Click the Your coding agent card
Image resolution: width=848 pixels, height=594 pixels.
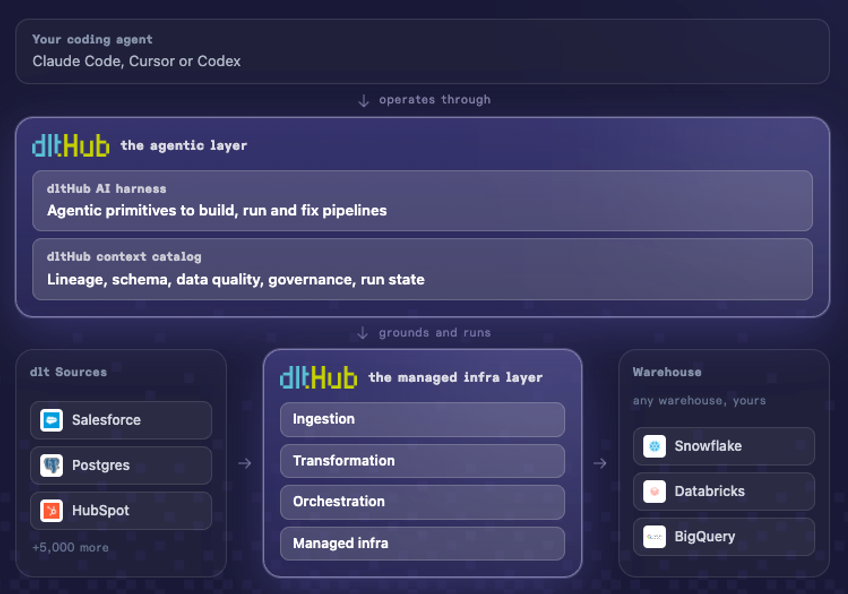(422, 51)
